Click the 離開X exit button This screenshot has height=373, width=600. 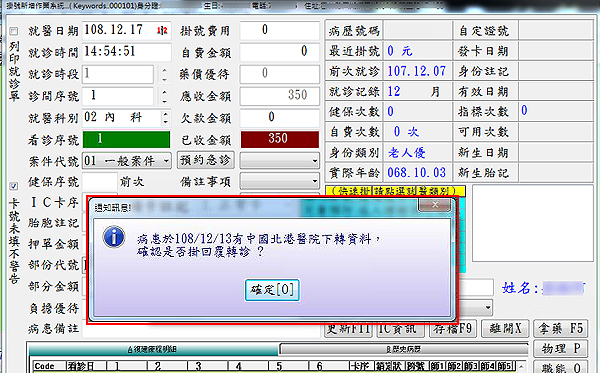[505, 328]
